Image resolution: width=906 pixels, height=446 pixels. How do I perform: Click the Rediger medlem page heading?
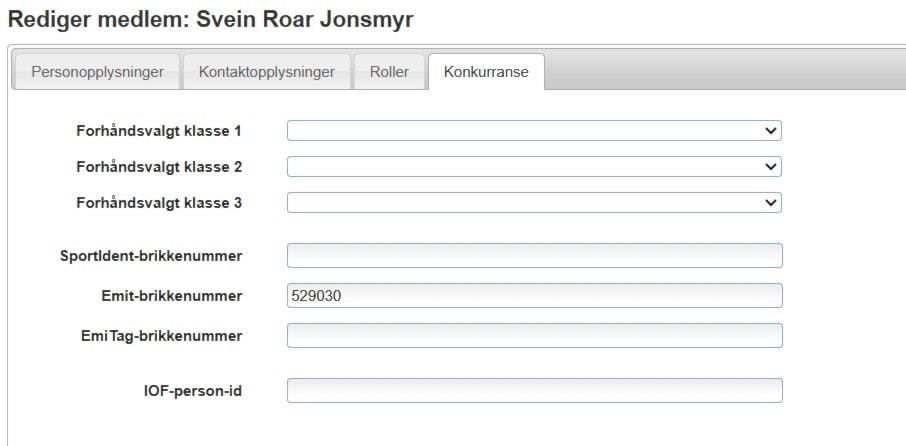(x=210, y=18)
